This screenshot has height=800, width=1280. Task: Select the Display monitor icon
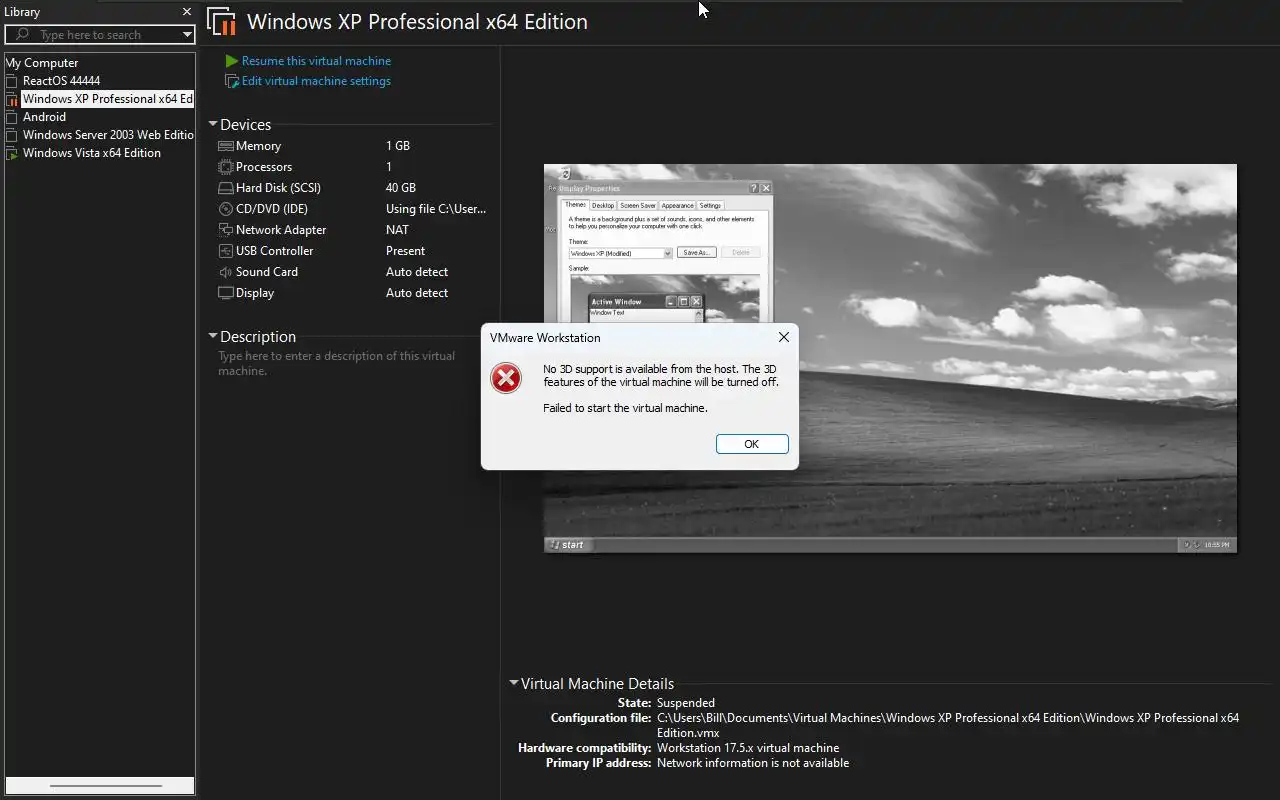point(226,293)
